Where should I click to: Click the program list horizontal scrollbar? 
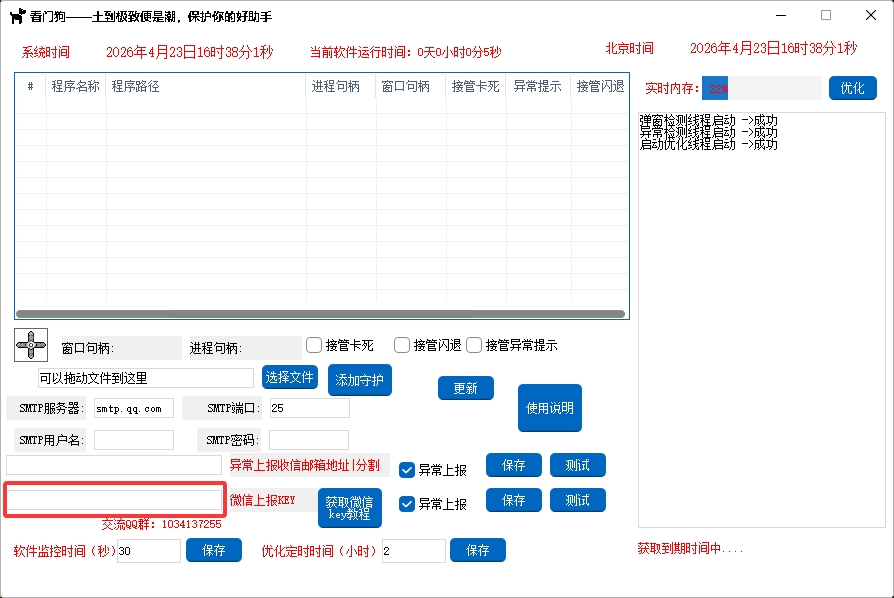coord(320,313)
